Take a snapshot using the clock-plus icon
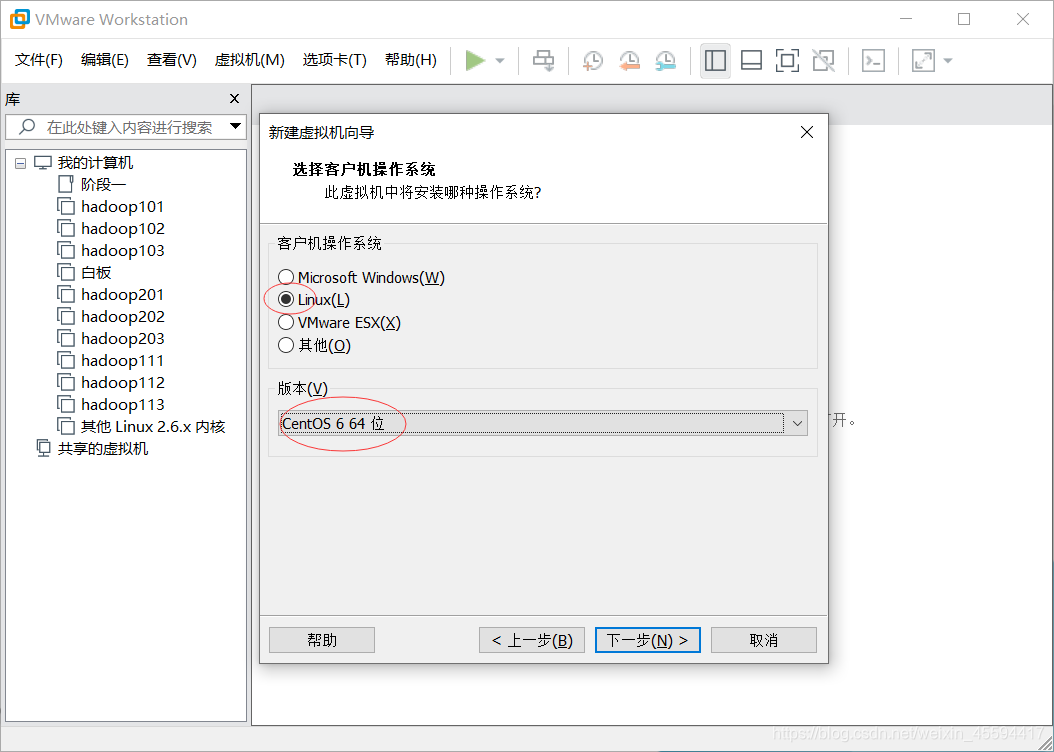Image resolution: width=1054 pixels, height=752 pixels. click(x=592, y=60)
